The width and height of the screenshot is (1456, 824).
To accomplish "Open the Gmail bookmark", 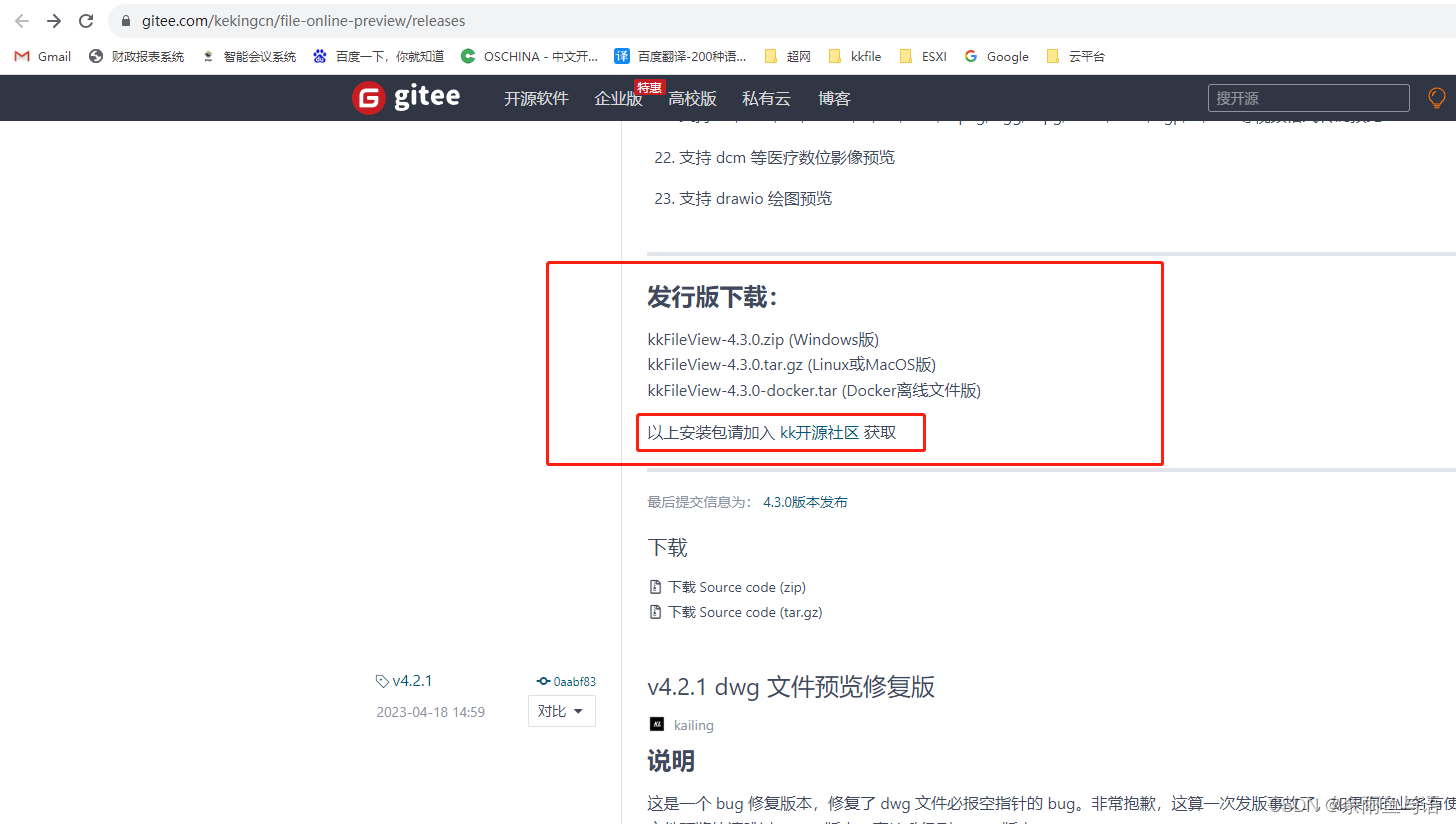I will pos(43,57).
